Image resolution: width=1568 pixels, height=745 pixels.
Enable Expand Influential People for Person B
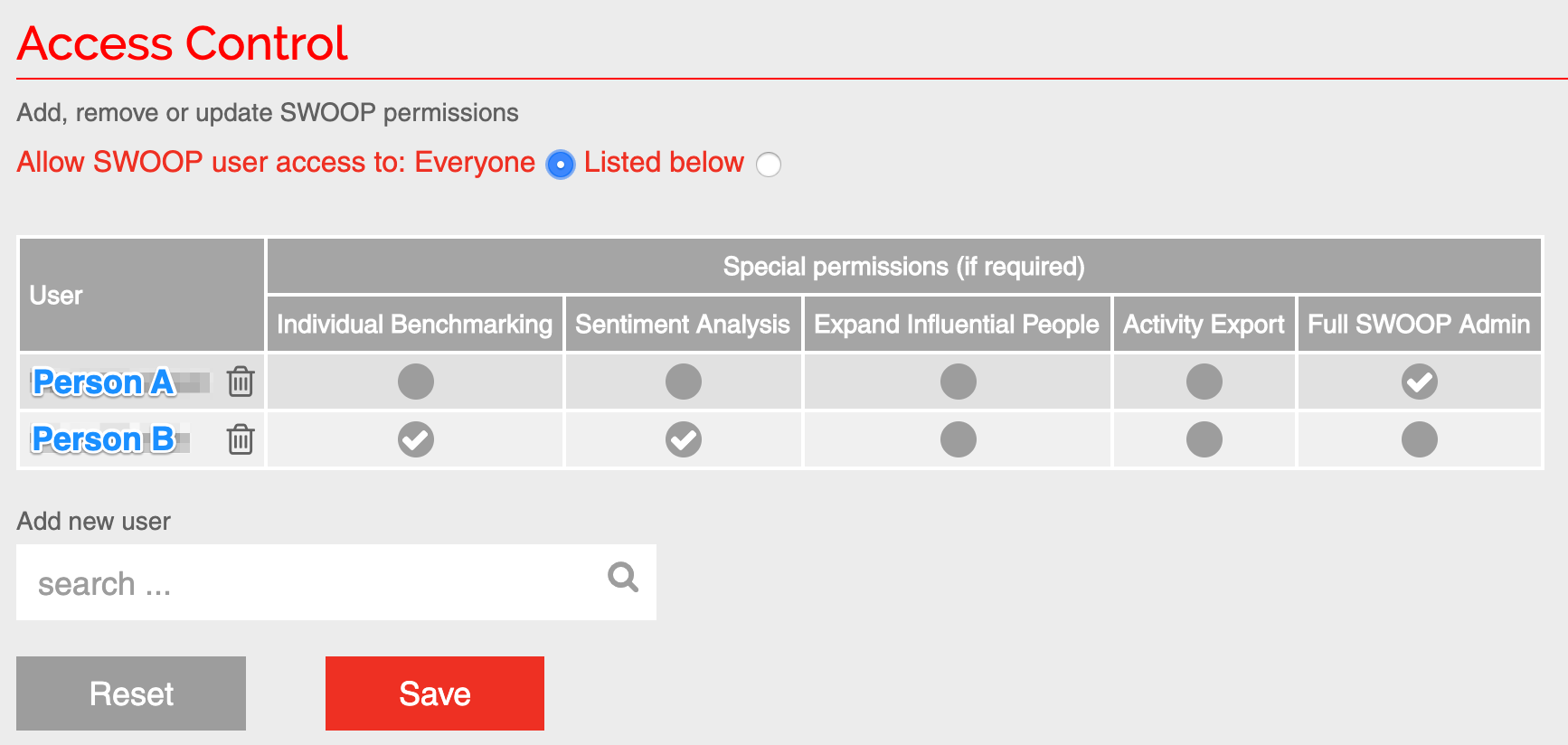pyautogui.click(x=957, y=439)
